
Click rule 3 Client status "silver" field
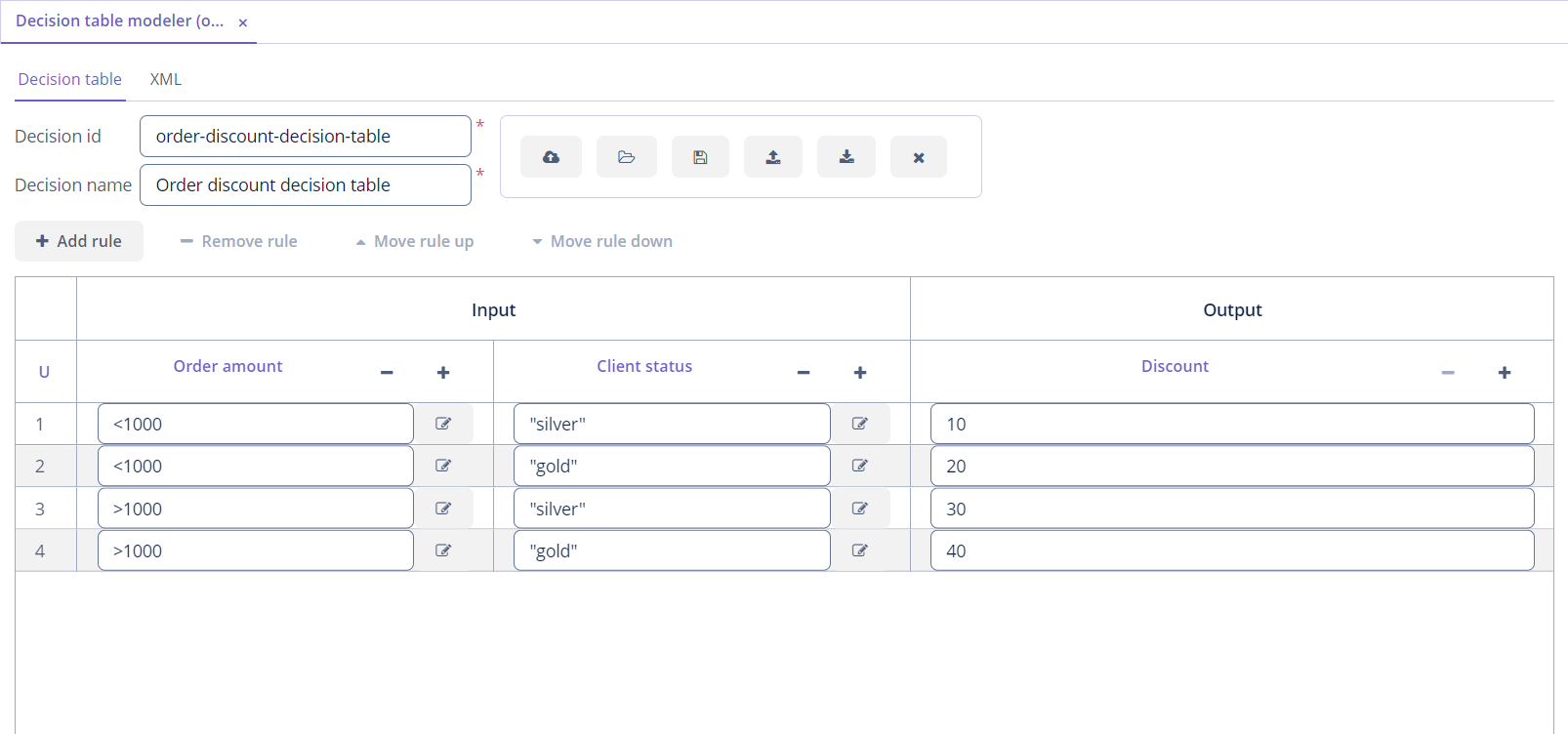[672, 509]
